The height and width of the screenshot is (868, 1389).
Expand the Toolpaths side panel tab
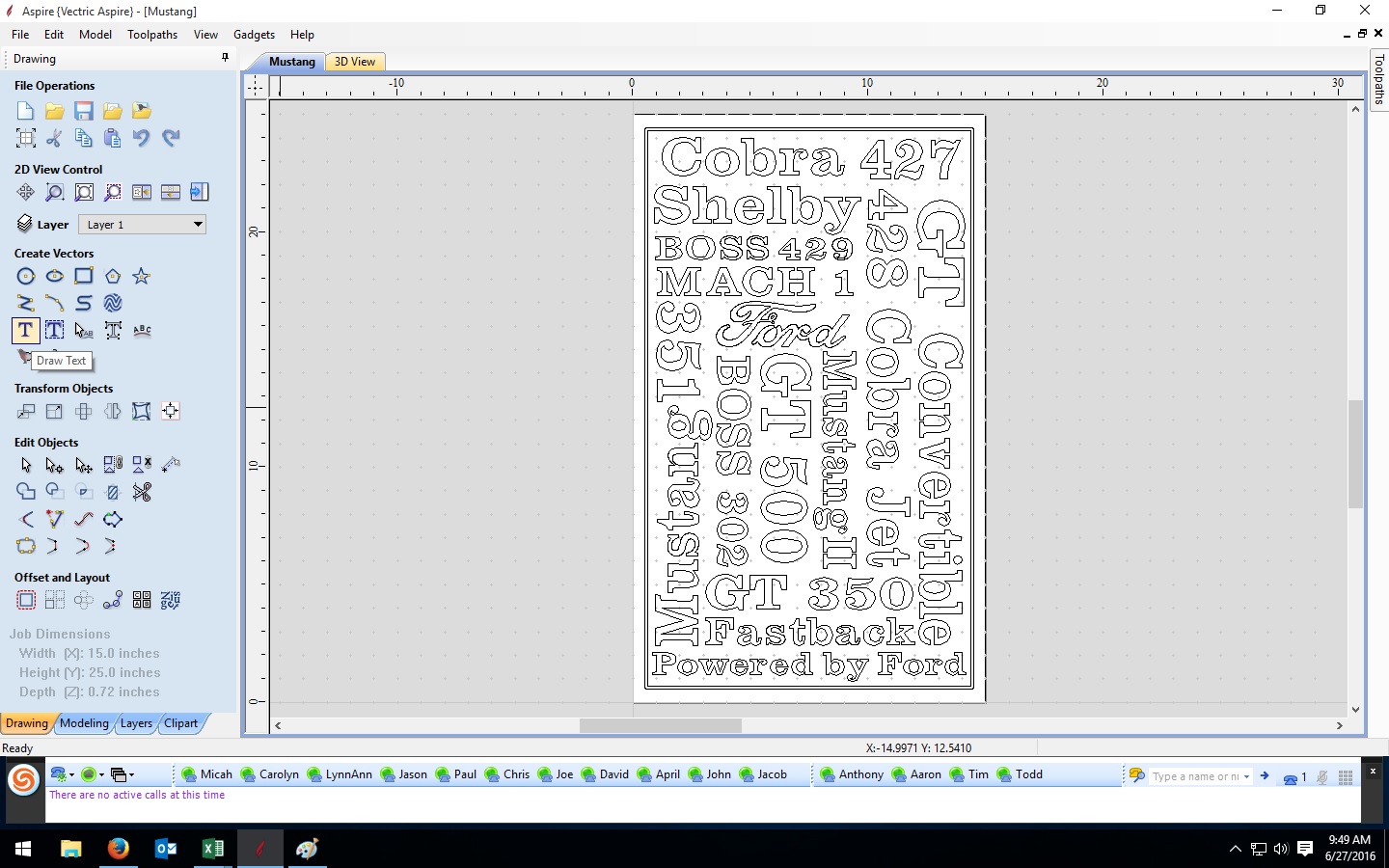[x=1379, y=79]
